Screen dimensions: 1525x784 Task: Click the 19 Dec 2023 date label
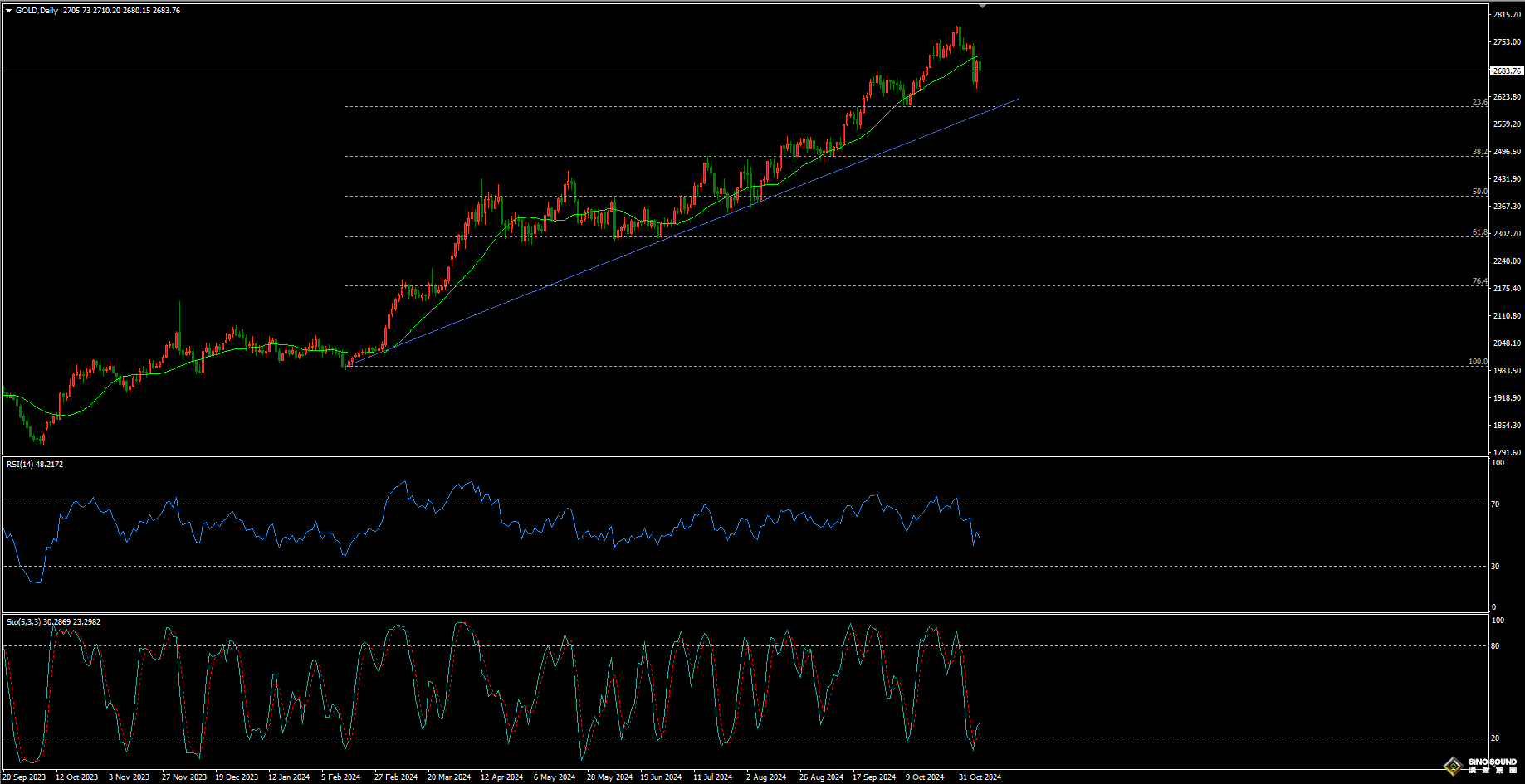(237, 777)
